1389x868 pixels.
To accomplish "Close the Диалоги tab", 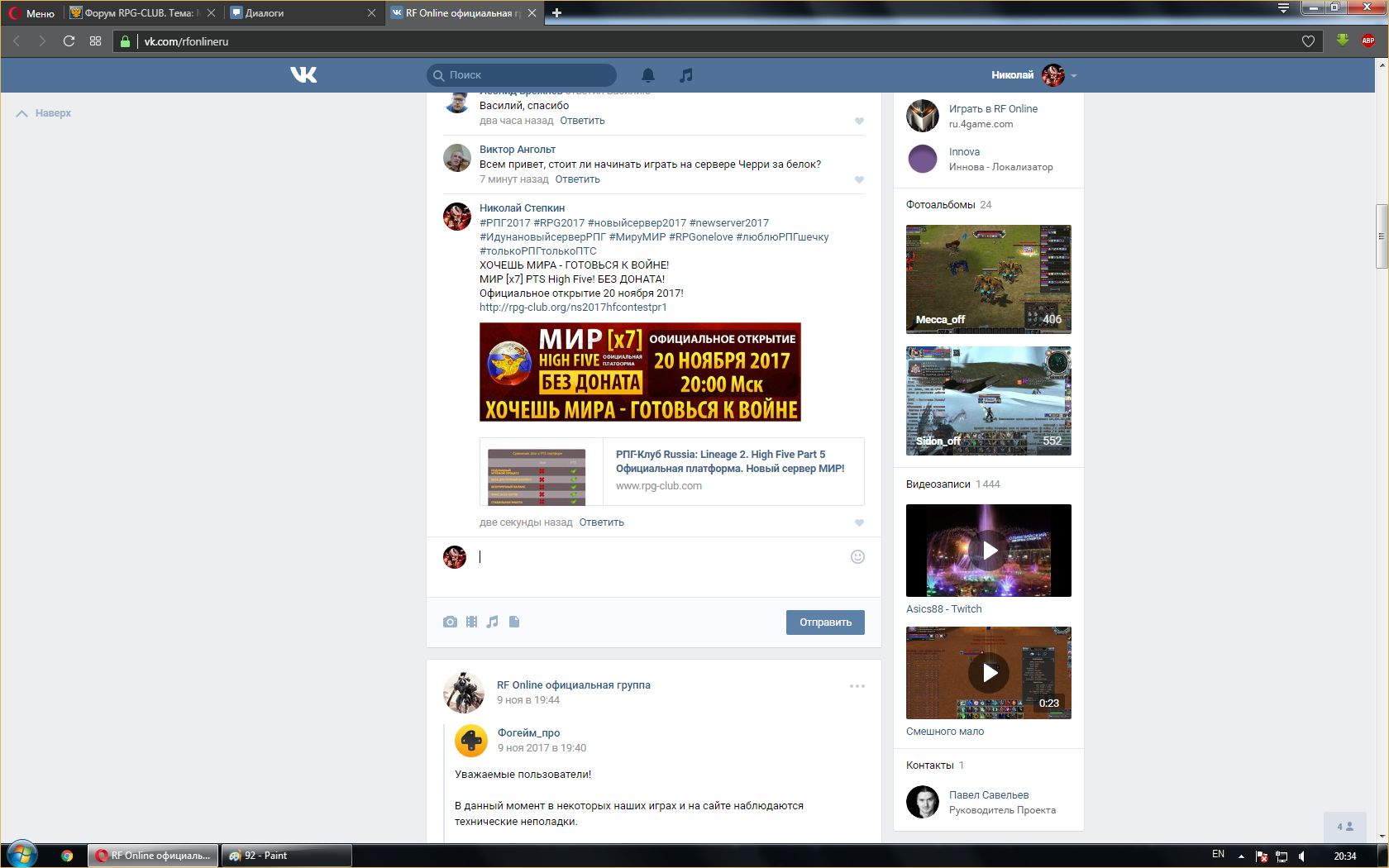I will pyautogui.click(x=371, y=13).
